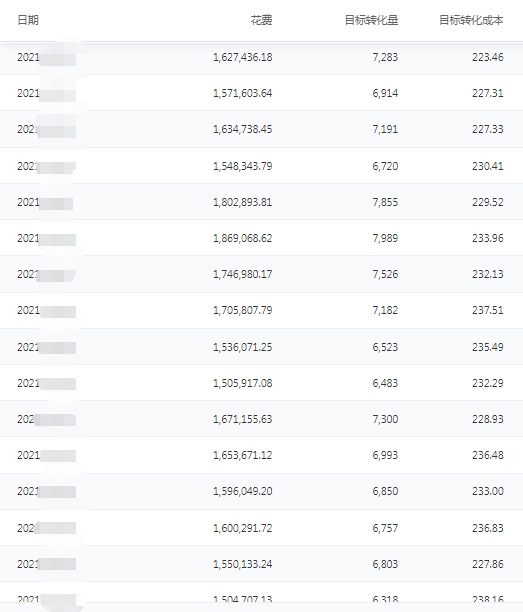Screen dimensions: 523x612
Task: Sort by the 花费 column header
Action: tap(261, 20)
